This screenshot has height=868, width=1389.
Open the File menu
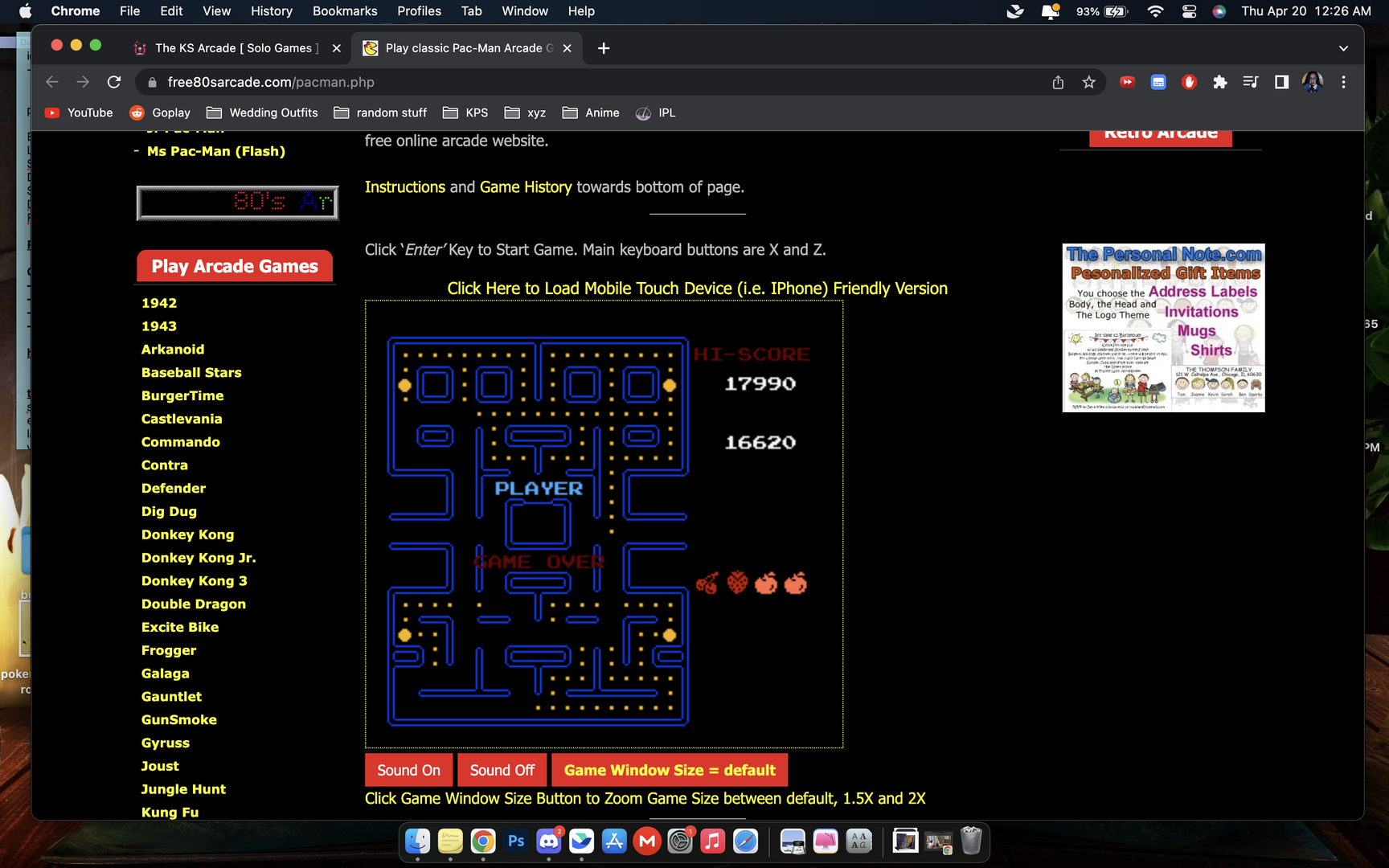pos(129,11)
